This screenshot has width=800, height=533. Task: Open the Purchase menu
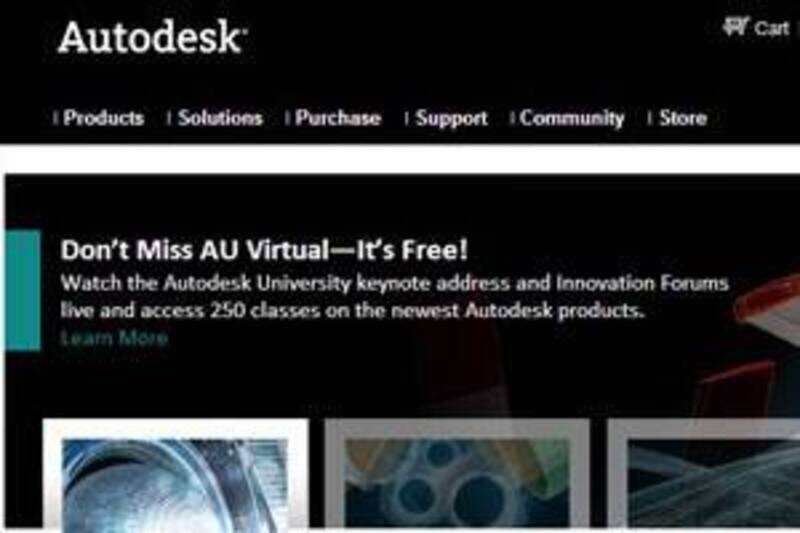pyautogui.click(x=338, y=118)
